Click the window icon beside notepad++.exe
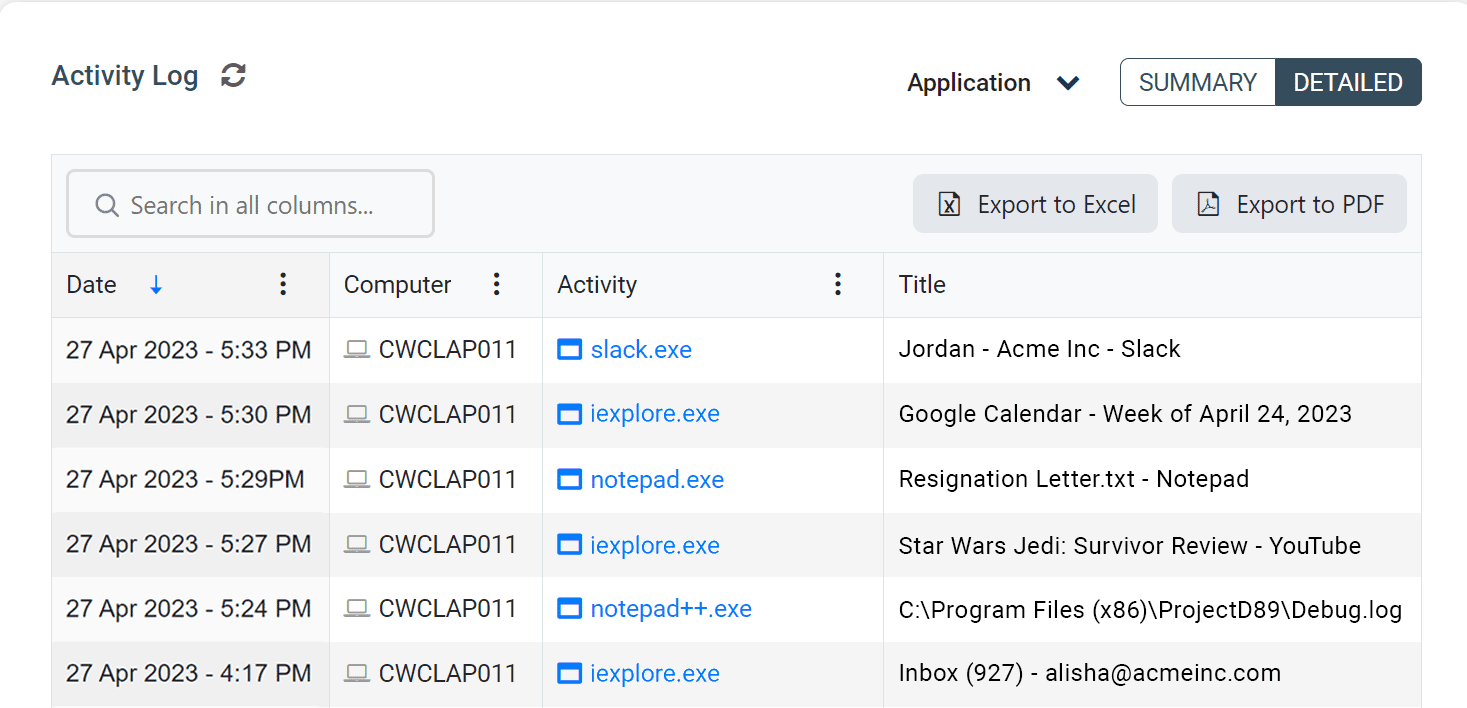This screenshot has width=1467, height=708. [x=569, y=609]
